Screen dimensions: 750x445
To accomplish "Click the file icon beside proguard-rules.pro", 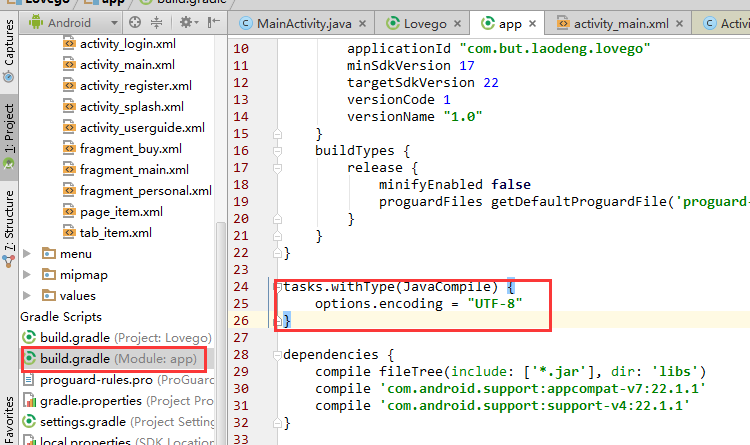I will 29,379.
